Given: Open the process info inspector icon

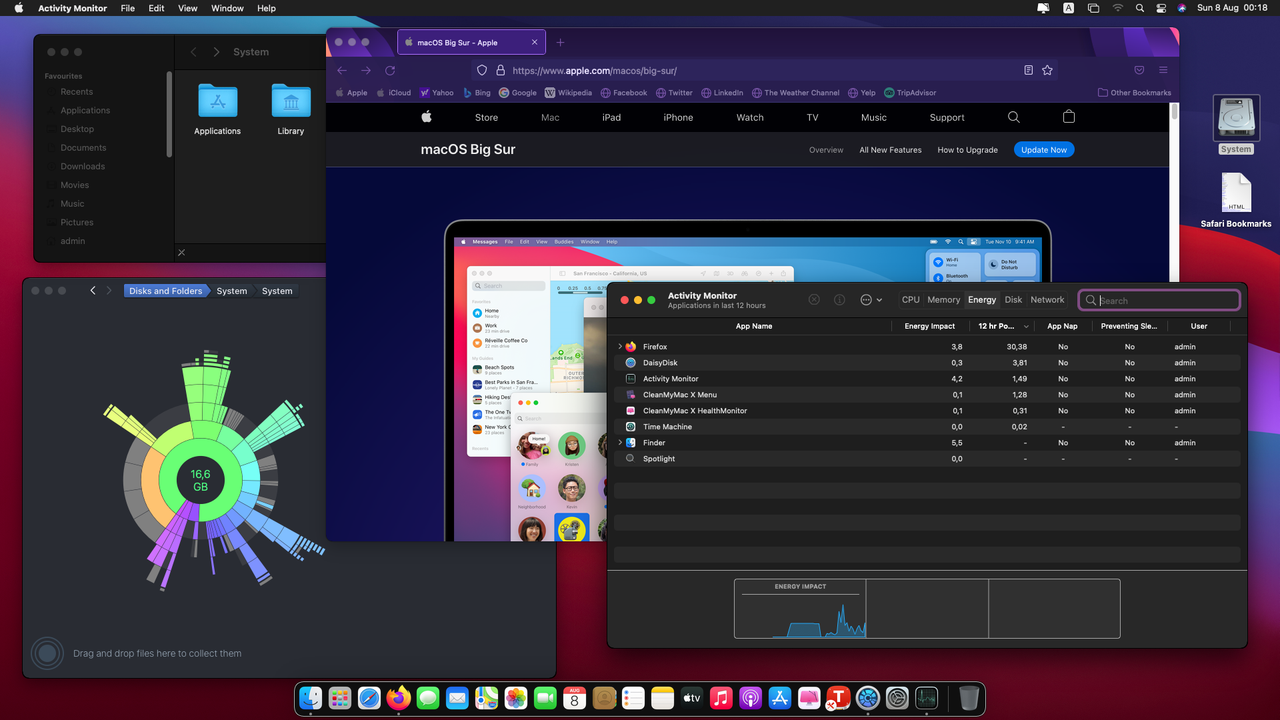Looking at the screenshot, I should pyautogui.click(x=840, y=300).
